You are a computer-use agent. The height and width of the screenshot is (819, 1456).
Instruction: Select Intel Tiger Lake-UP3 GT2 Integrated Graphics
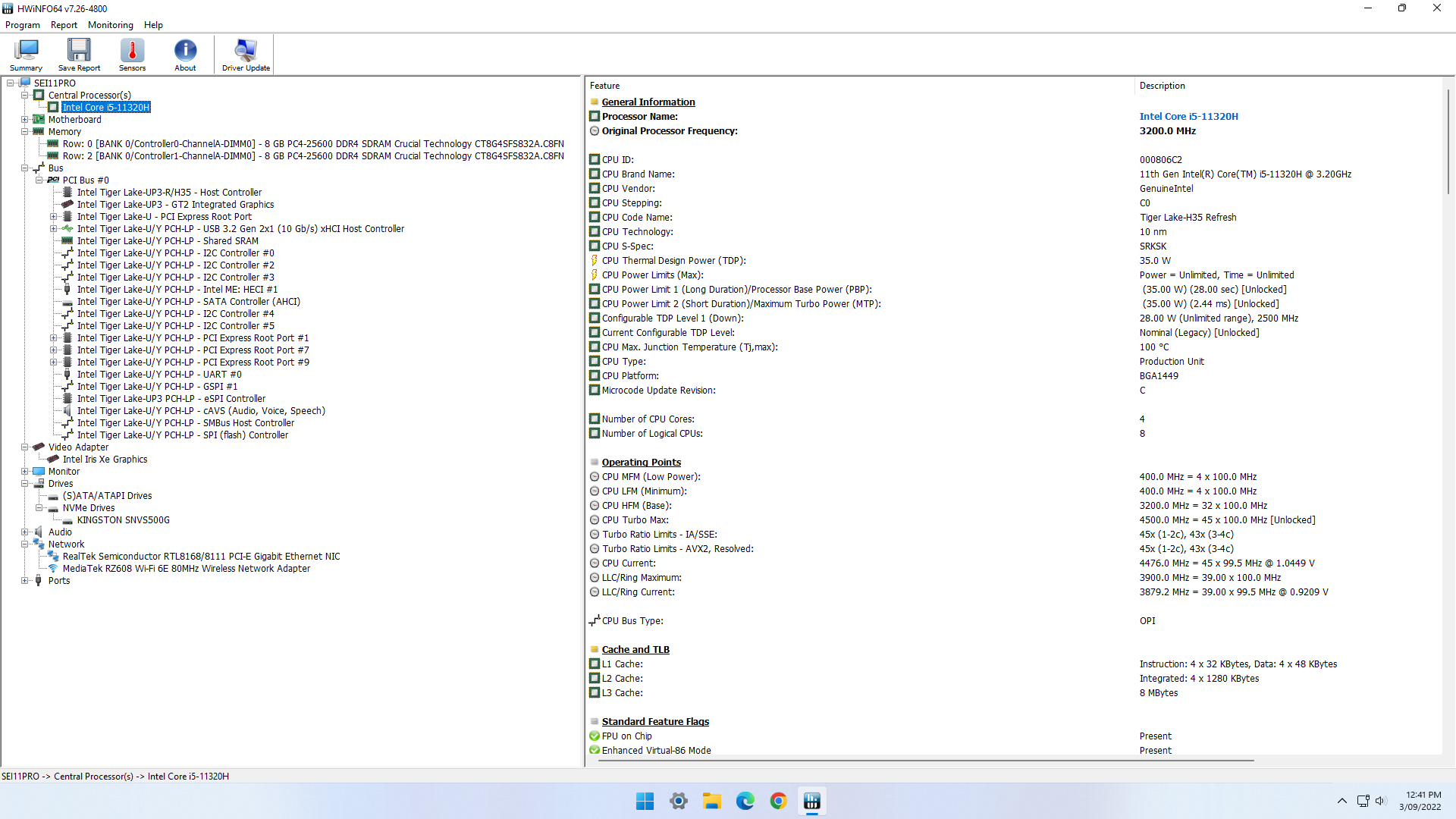pyautogui.click(x=175, y=204)
